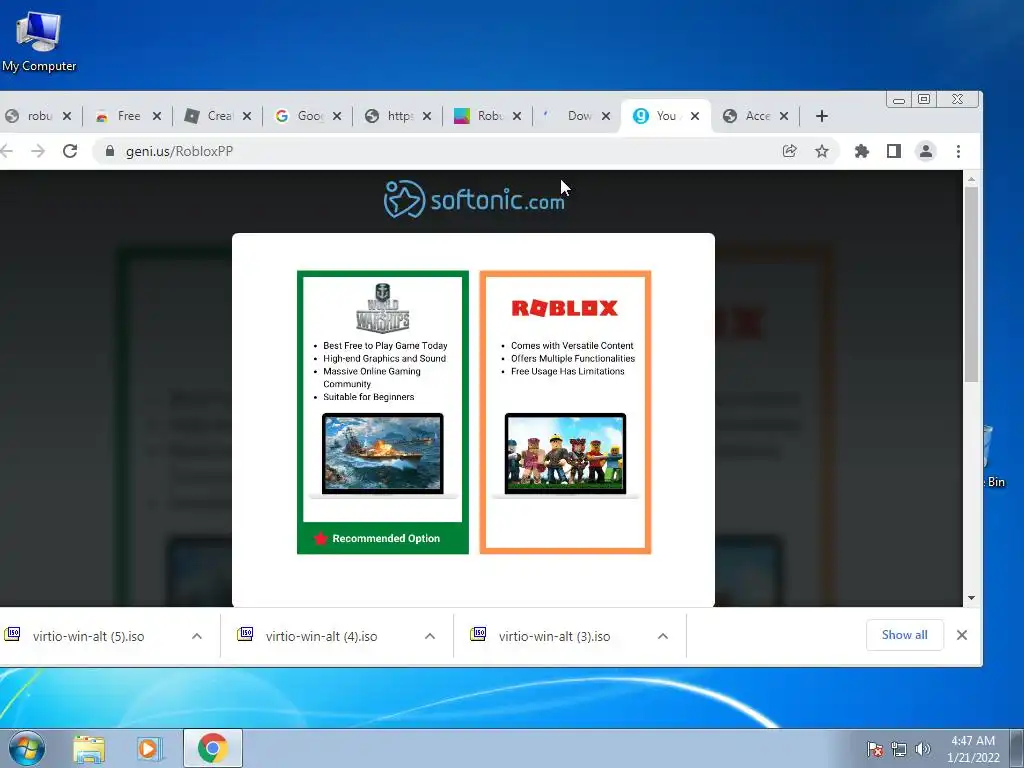
Task: Close the 'Goog' tab
Action: (x=337, y=116)
